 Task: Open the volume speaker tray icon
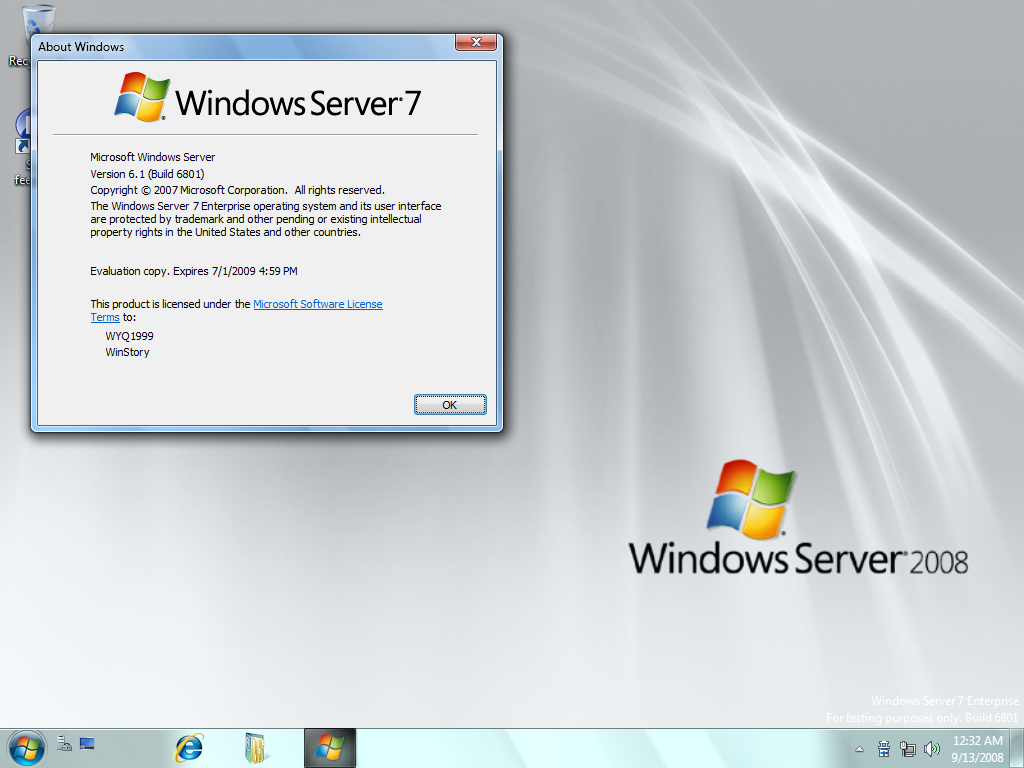(x=932, y=748)
